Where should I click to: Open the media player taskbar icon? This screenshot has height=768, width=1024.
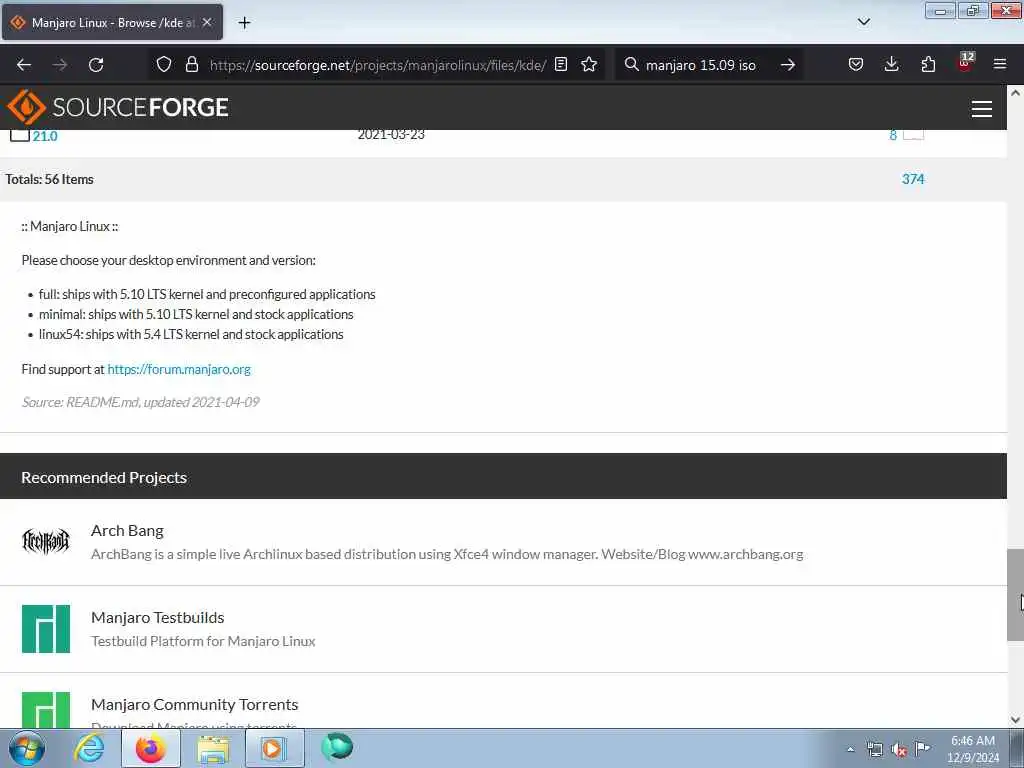(x=274, y=748)
